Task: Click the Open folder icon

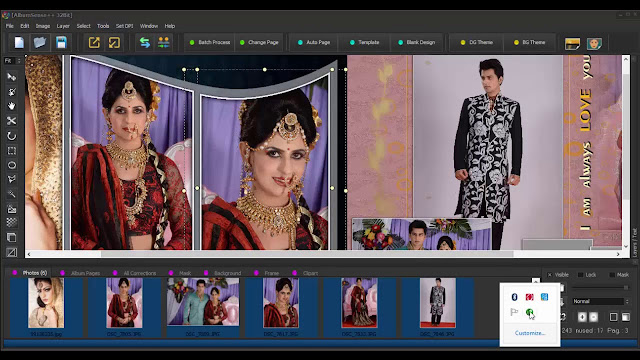Action: pyautogui.click(x=40, y=42)
